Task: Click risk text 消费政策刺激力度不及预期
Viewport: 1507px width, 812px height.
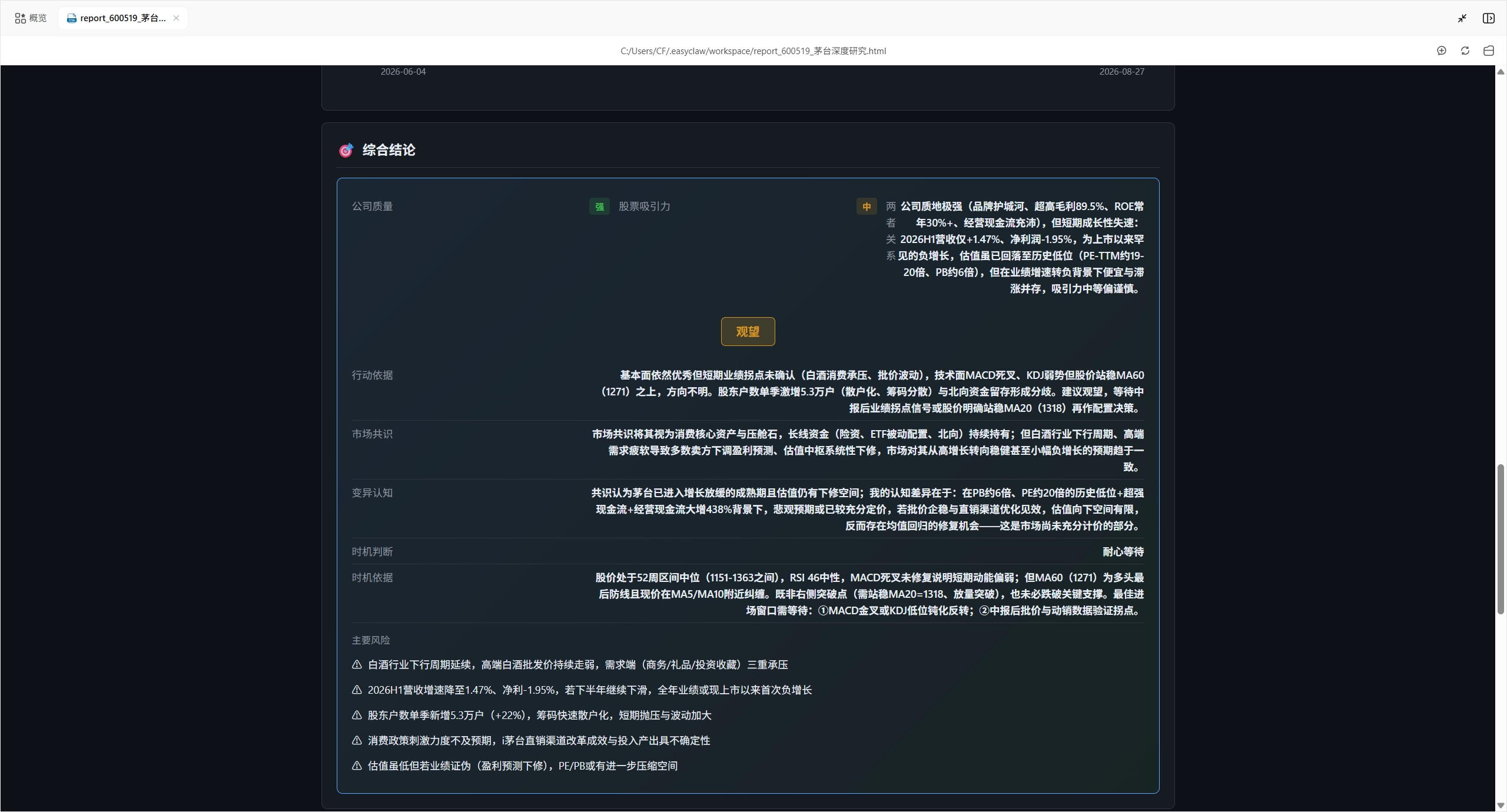Action: click(x=539, y=741)
